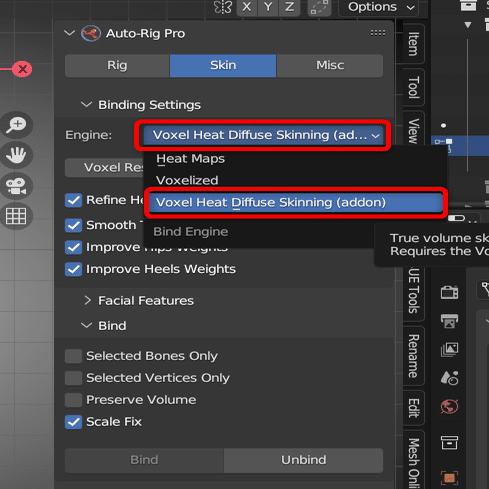The image size is (489, 489).
Task: Switch to the Rig tab
Action: [x=117, y=66]
